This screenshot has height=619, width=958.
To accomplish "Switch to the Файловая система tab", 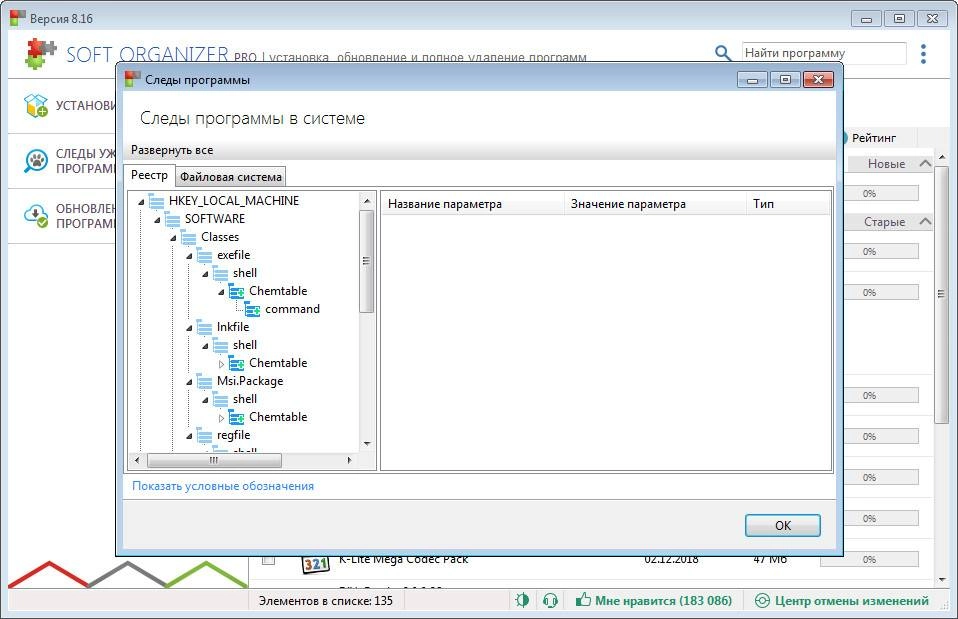I will click(231, 177).
